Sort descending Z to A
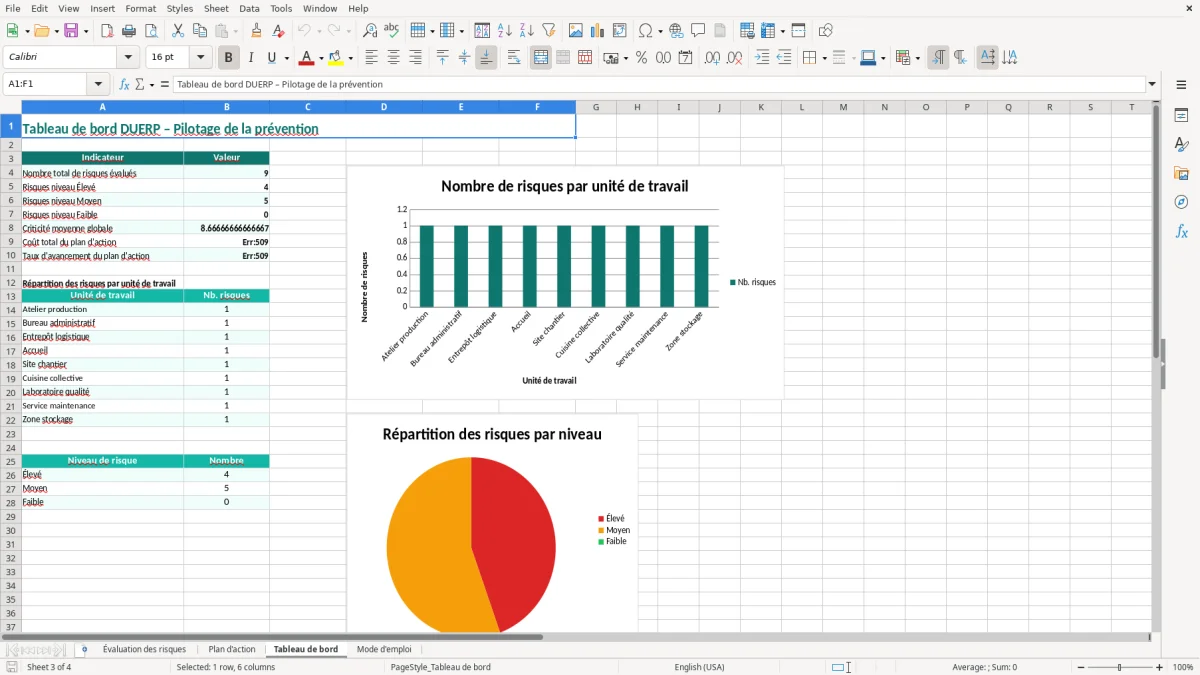Image resolution: width=1200 pixels, height=675 pixels. pos(527,31)
